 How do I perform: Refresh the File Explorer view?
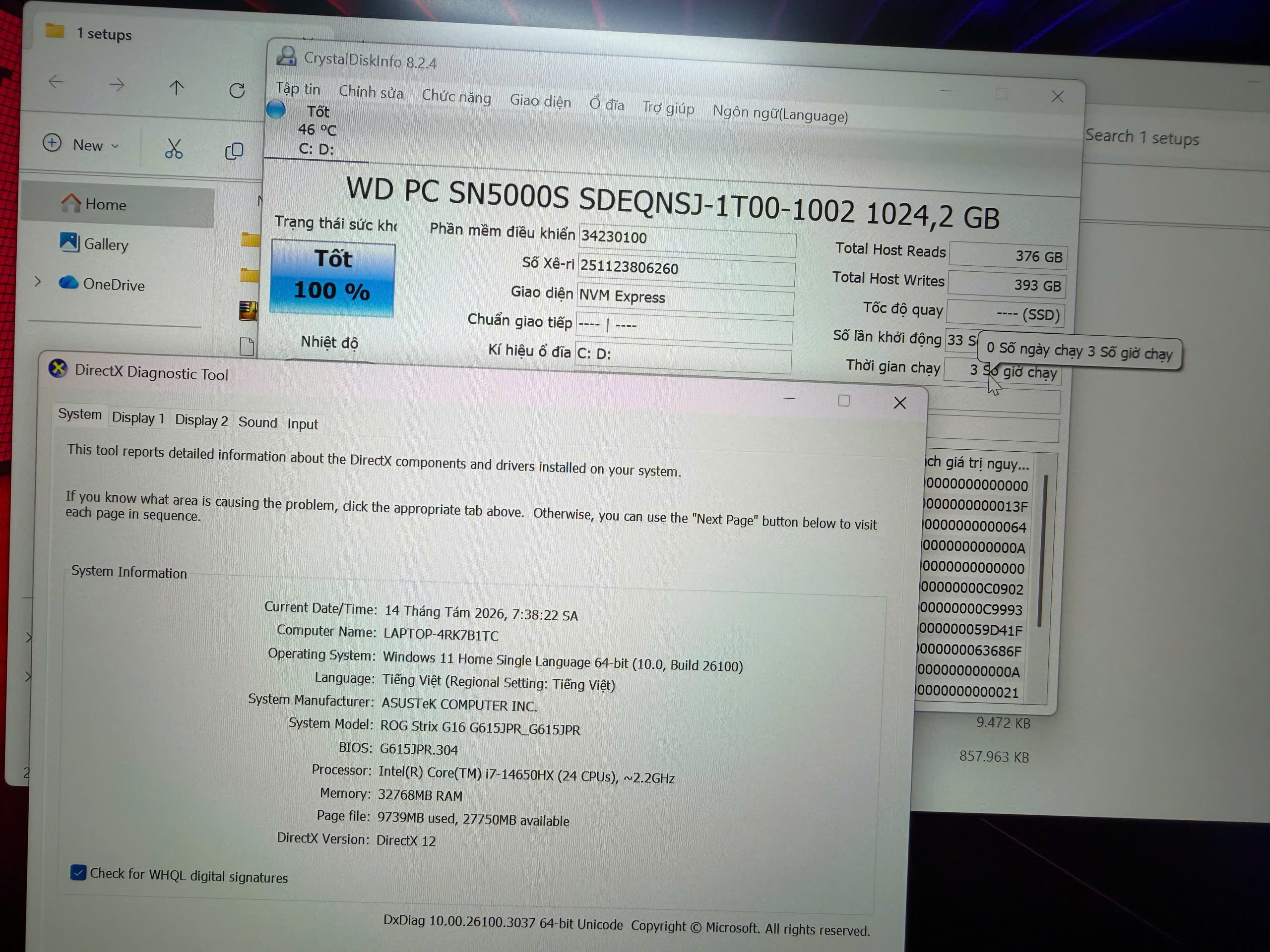pos(237,90)
